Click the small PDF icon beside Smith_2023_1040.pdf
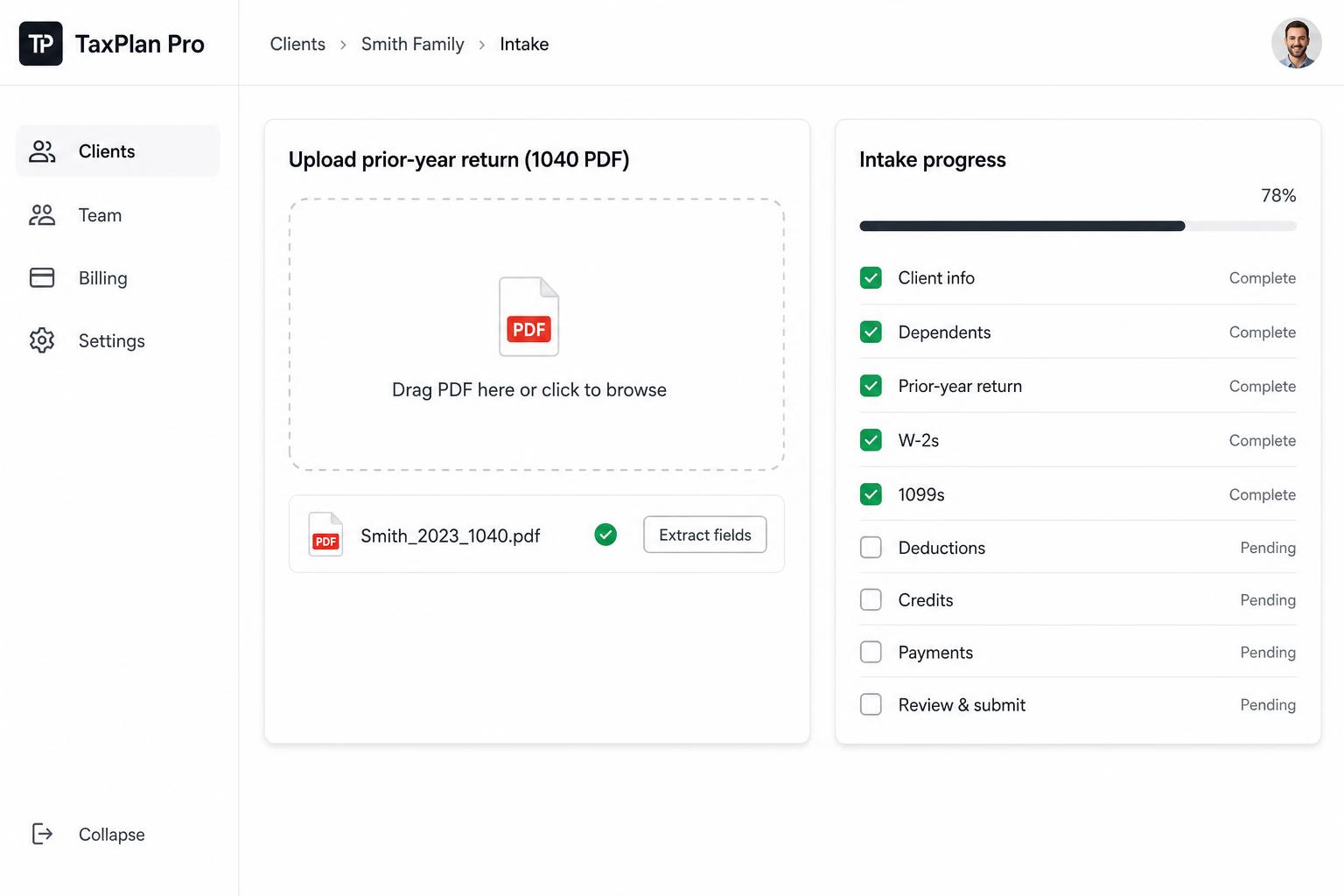Viewport: 1344px width, 896px height. click(325, 535)
